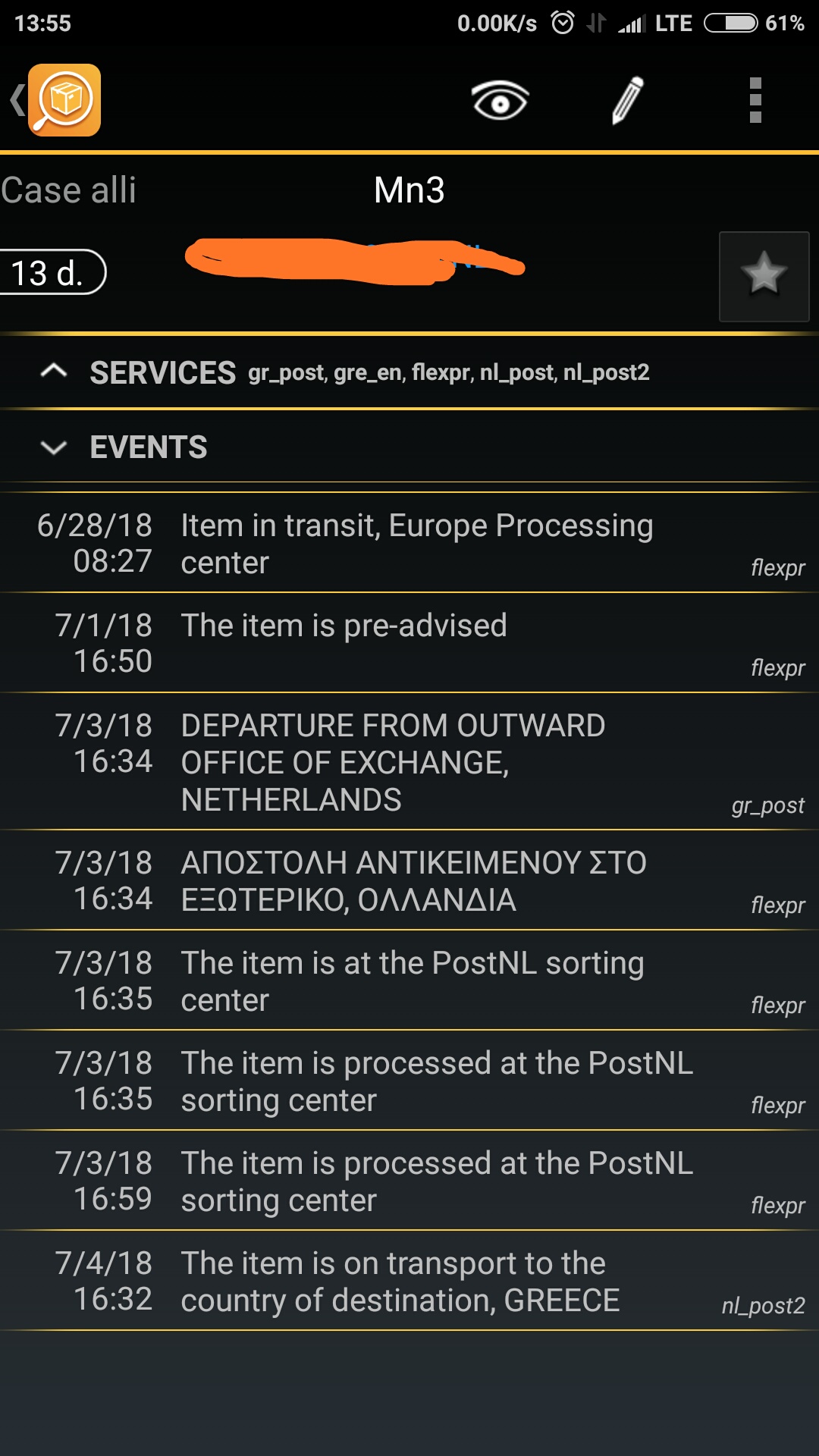Tap the orange-redacted tracking number link

tap(354, 261)
